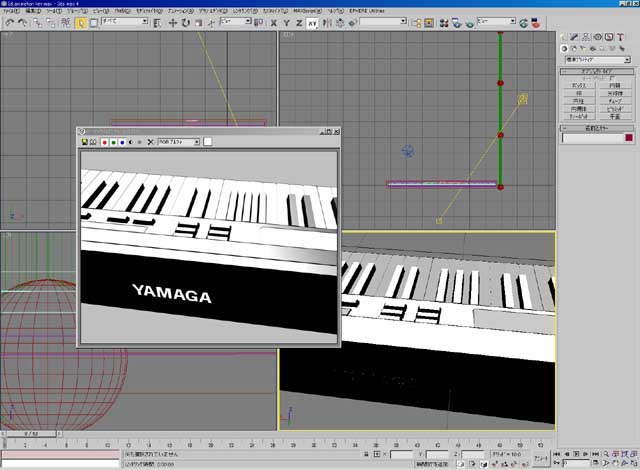Toggle green channel in render window
Image resolution: width=640 pixels, height=470 pixels.
pyautogui.click(x=113, y=142)
